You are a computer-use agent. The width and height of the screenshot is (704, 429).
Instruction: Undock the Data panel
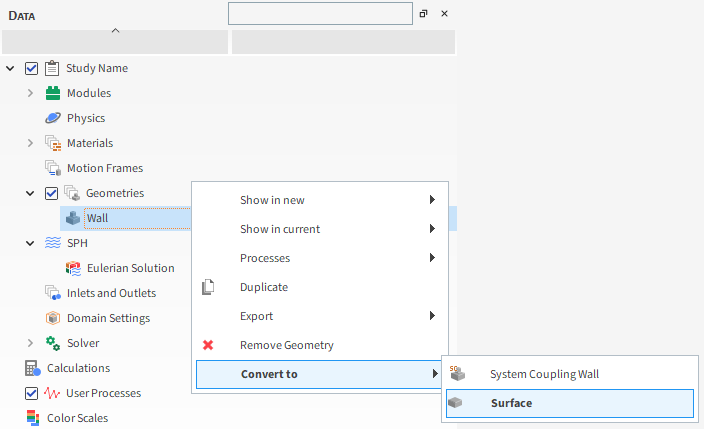pyautogui.click(x=423, y=13)
